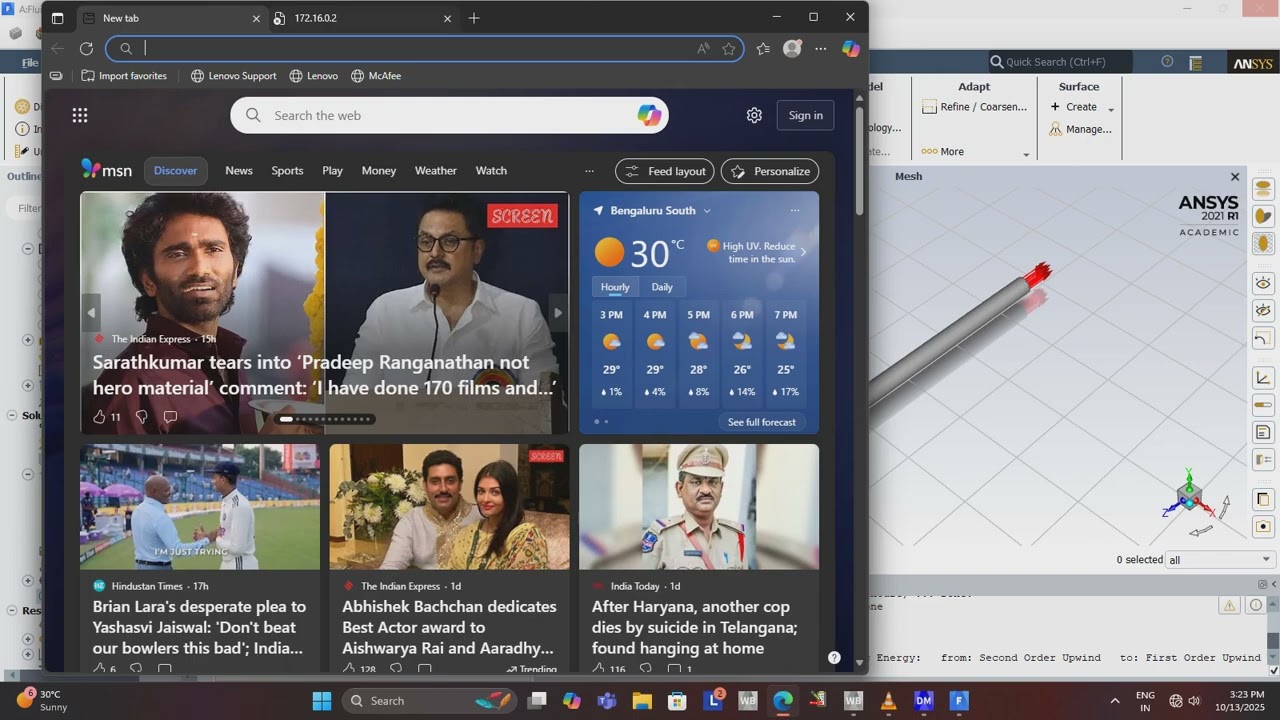
Task: Open Copilot sidebar in Edge toolbar
Action: (x=851, y=48)
